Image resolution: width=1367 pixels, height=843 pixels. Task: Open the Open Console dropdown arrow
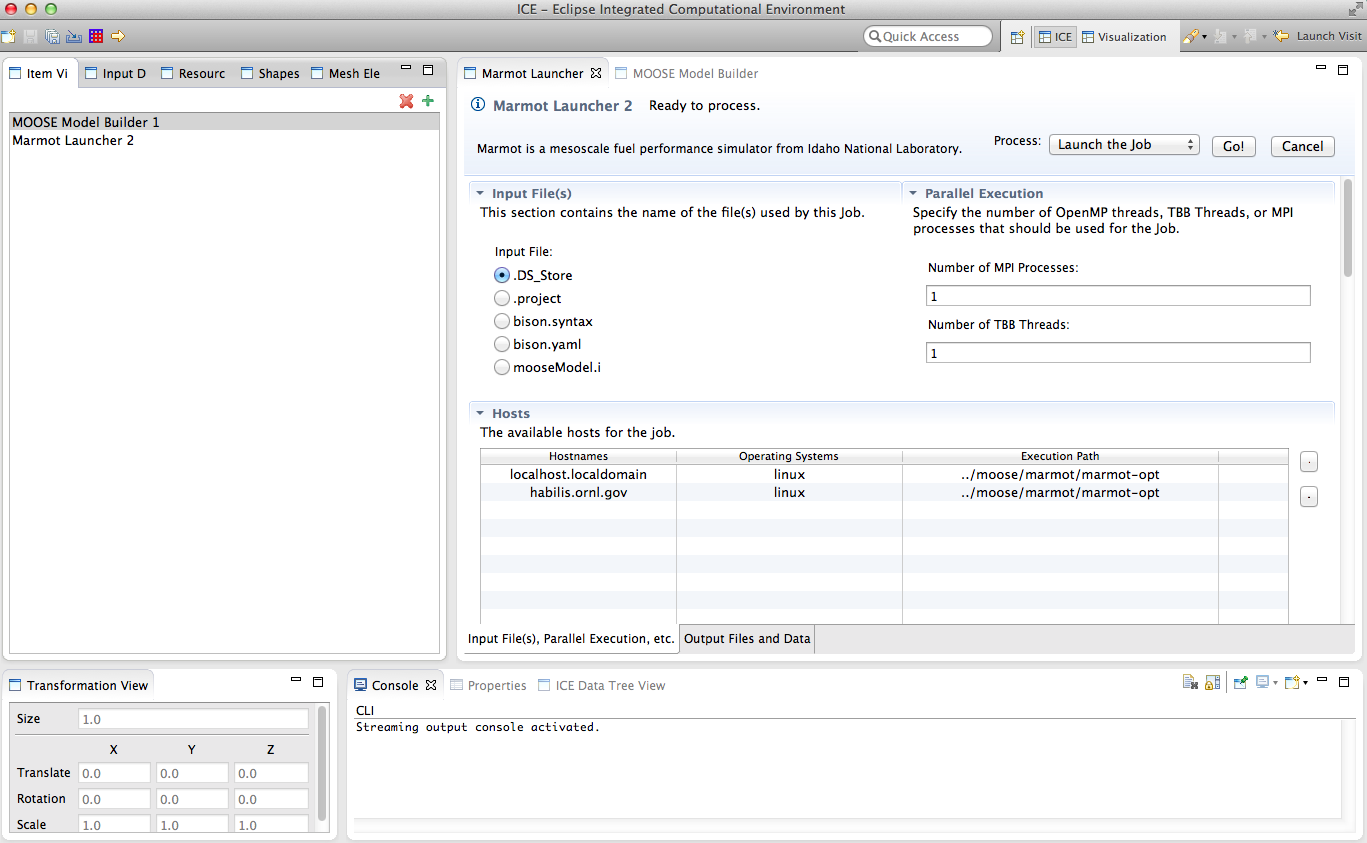click(1306, 684)
